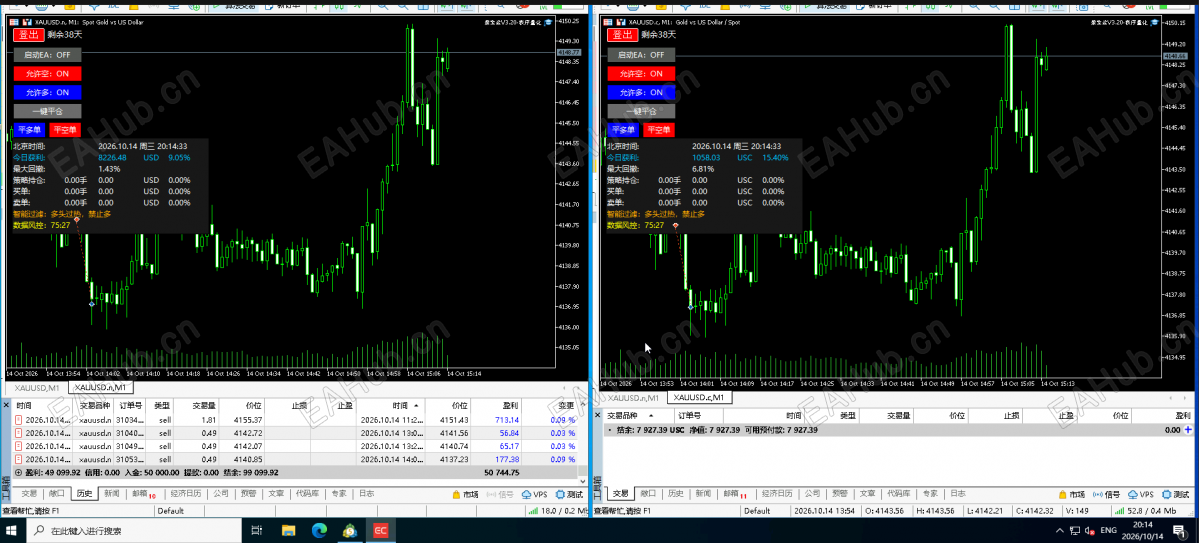Toggle 启动EA: OFF in right chart

(x=642, y=55)
